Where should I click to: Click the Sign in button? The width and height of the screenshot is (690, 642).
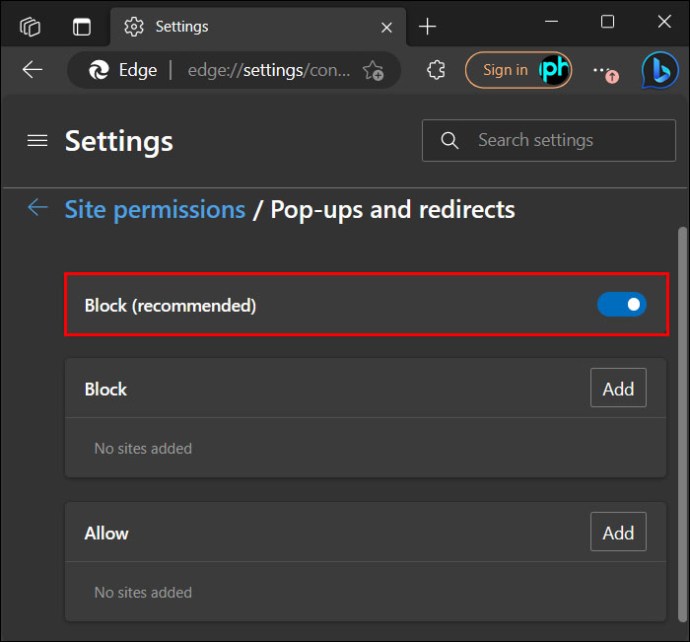point(518,70)
